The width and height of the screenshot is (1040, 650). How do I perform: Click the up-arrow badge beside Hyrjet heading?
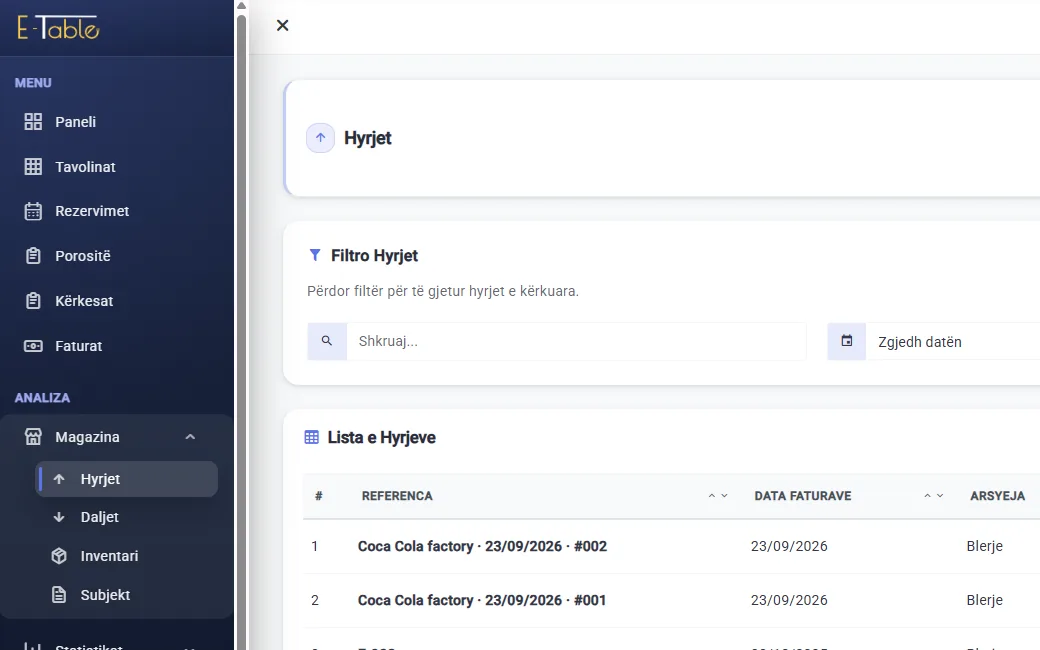pyautogui.click(x=320, y=138)
